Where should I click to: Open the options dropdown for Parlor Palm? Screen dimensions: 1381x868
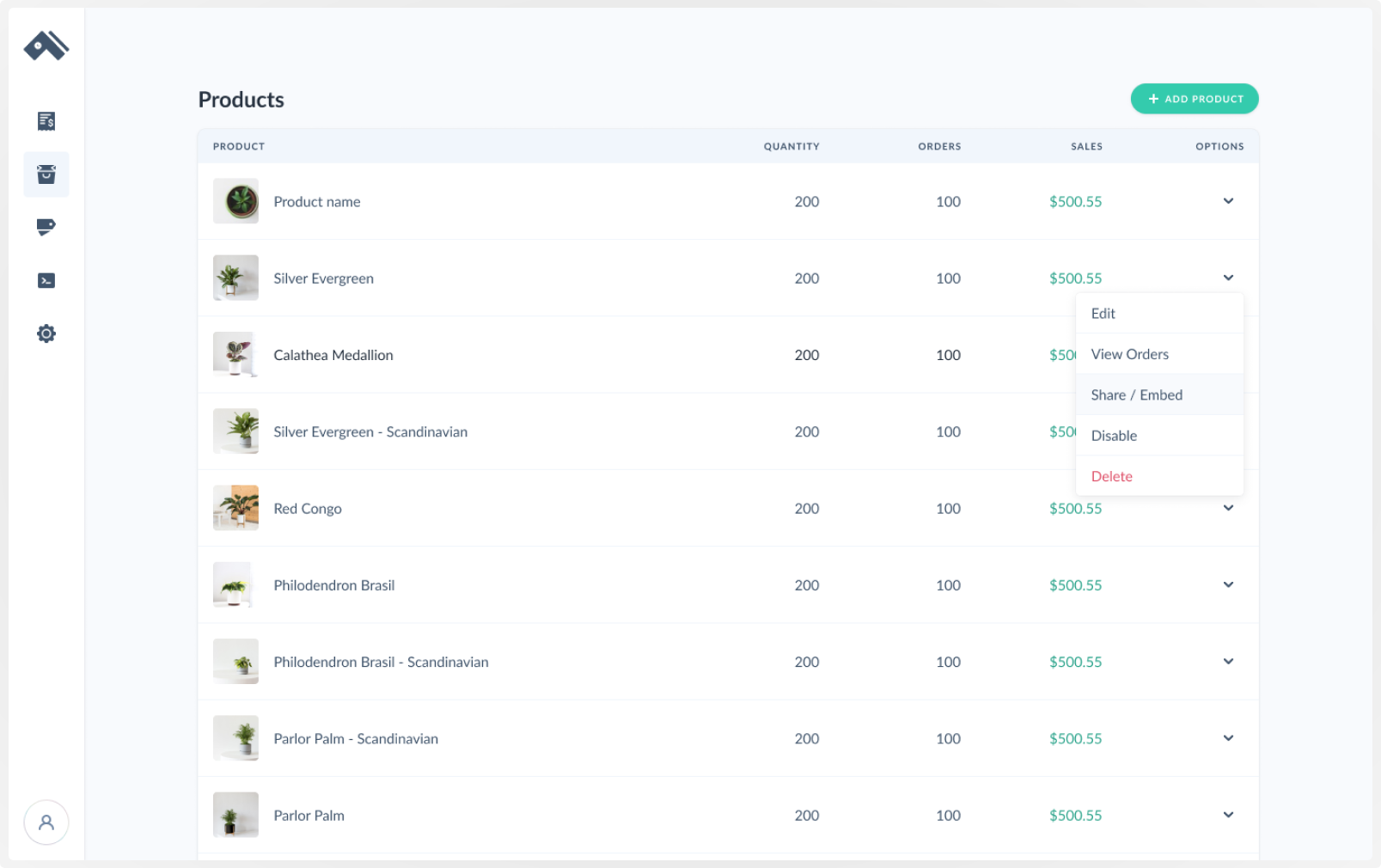tap(1229, 815)
